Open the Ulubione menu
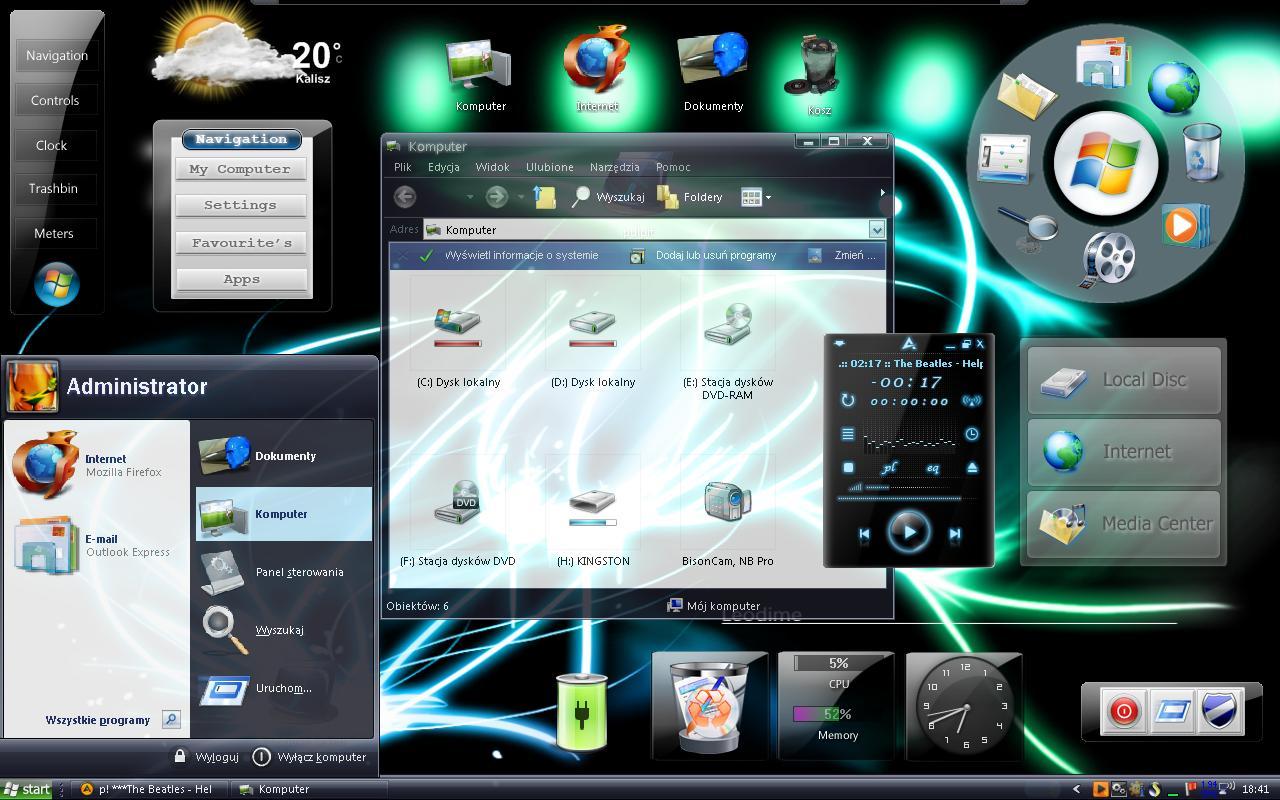Image resolution: width=1280 pixels, height=800 pixels. 550,167
